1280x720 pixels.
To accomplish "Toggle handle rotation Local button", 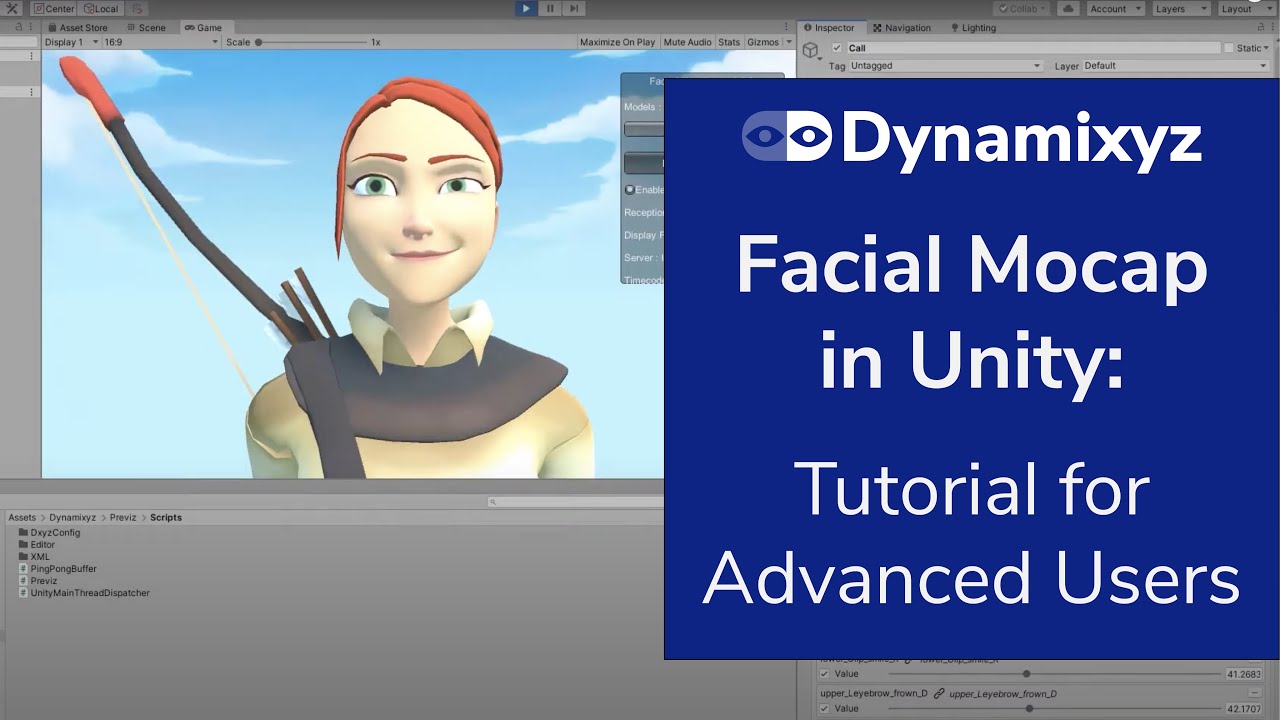I will point(99,9).
